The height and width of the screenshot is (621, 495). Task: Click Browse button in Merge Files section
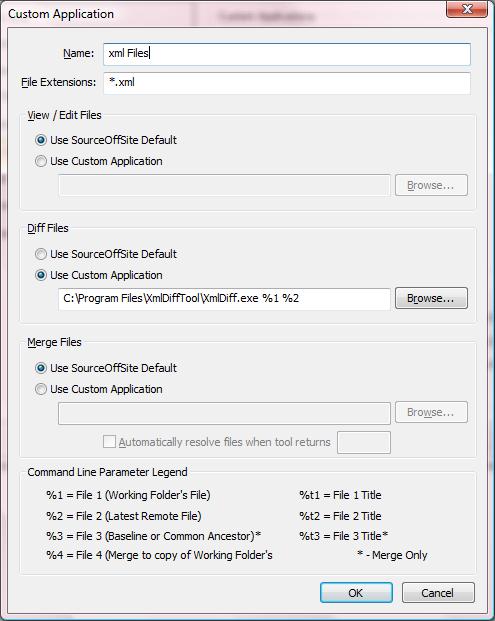coord(431,412)
